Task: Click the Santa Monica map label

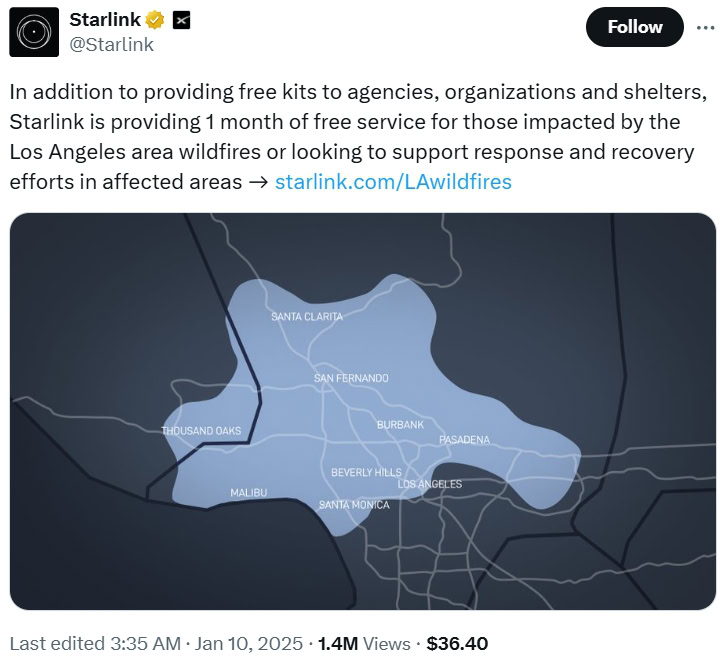Action: (354, 505)
